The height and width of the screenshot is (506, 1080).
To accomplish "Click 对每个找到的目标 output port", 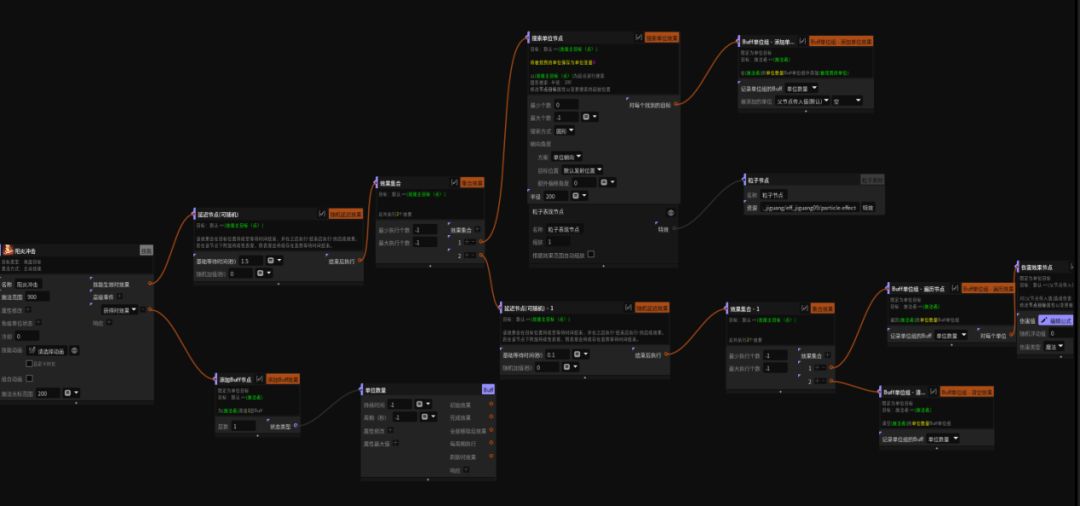I will point(678,105).
